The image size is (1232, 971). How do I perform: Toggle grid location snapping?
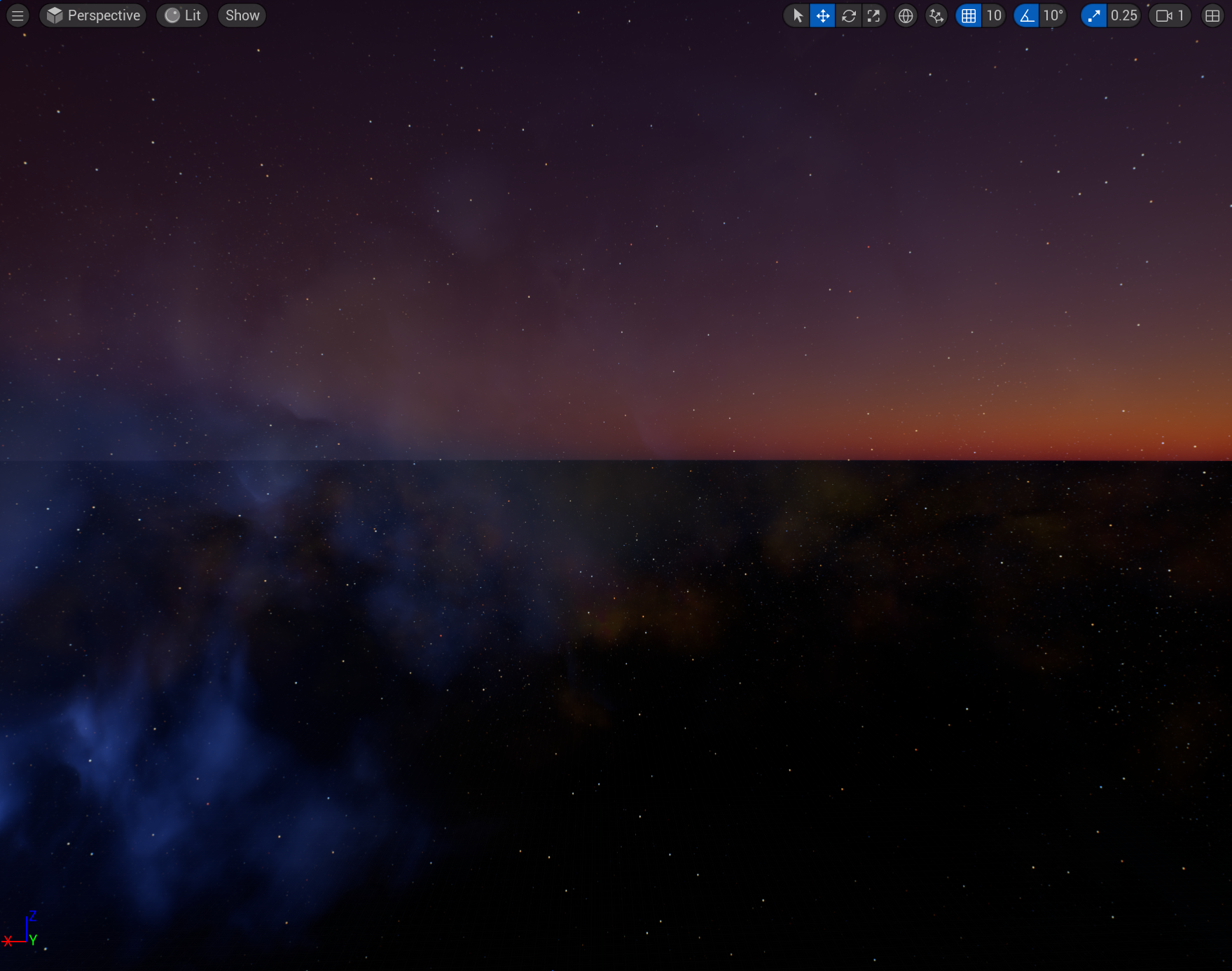(969, 15)
